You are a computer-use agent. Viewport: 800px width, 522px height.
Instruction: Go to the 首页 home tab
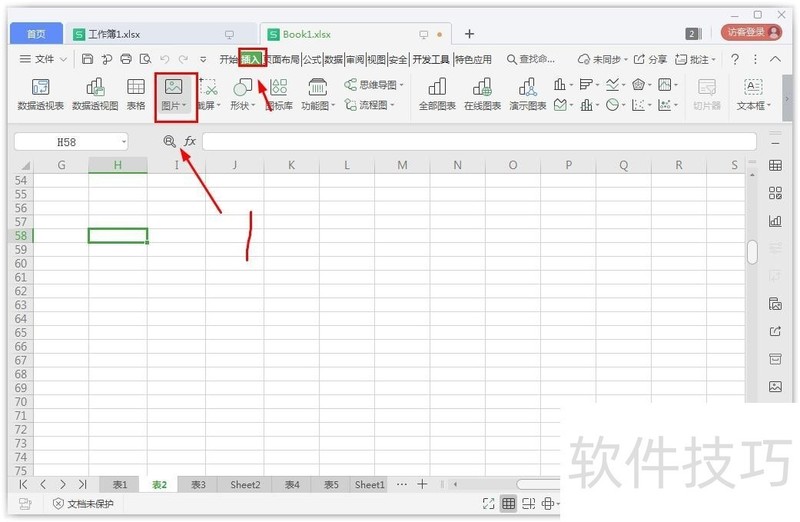click(36, 34)
